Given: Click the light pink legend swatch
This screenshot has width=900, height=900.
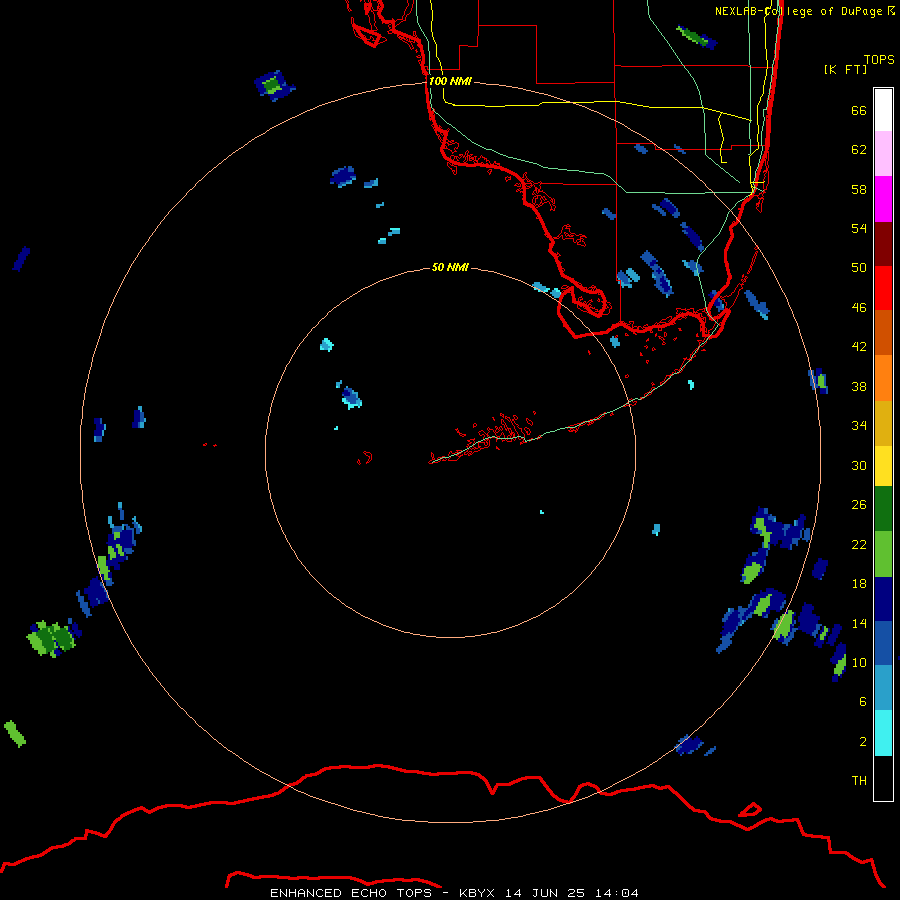Looking at the screenshot, I should click(883, 154).
